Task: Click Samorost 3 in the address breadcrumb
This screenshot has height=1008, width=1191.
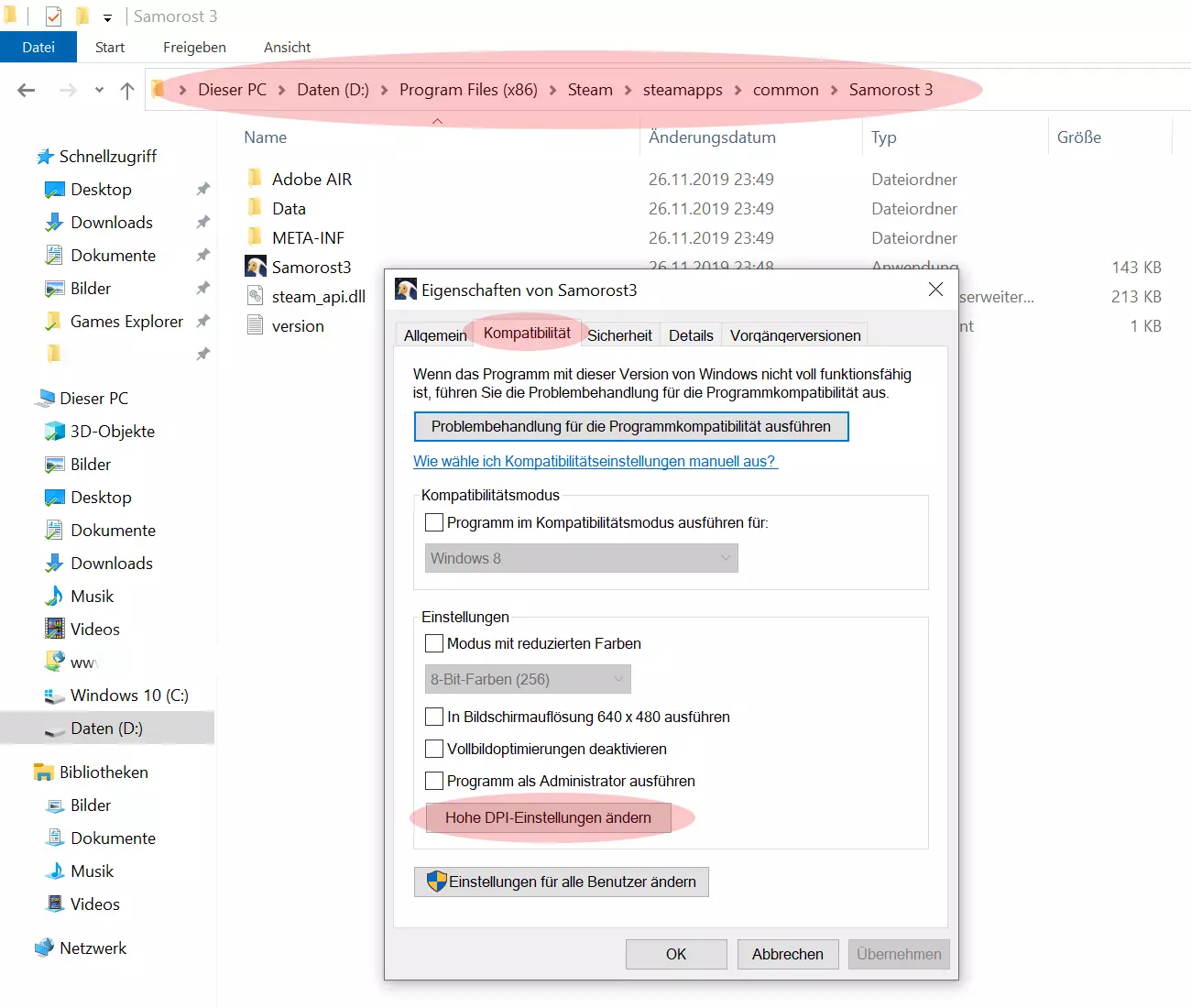Action: point(891,90)
